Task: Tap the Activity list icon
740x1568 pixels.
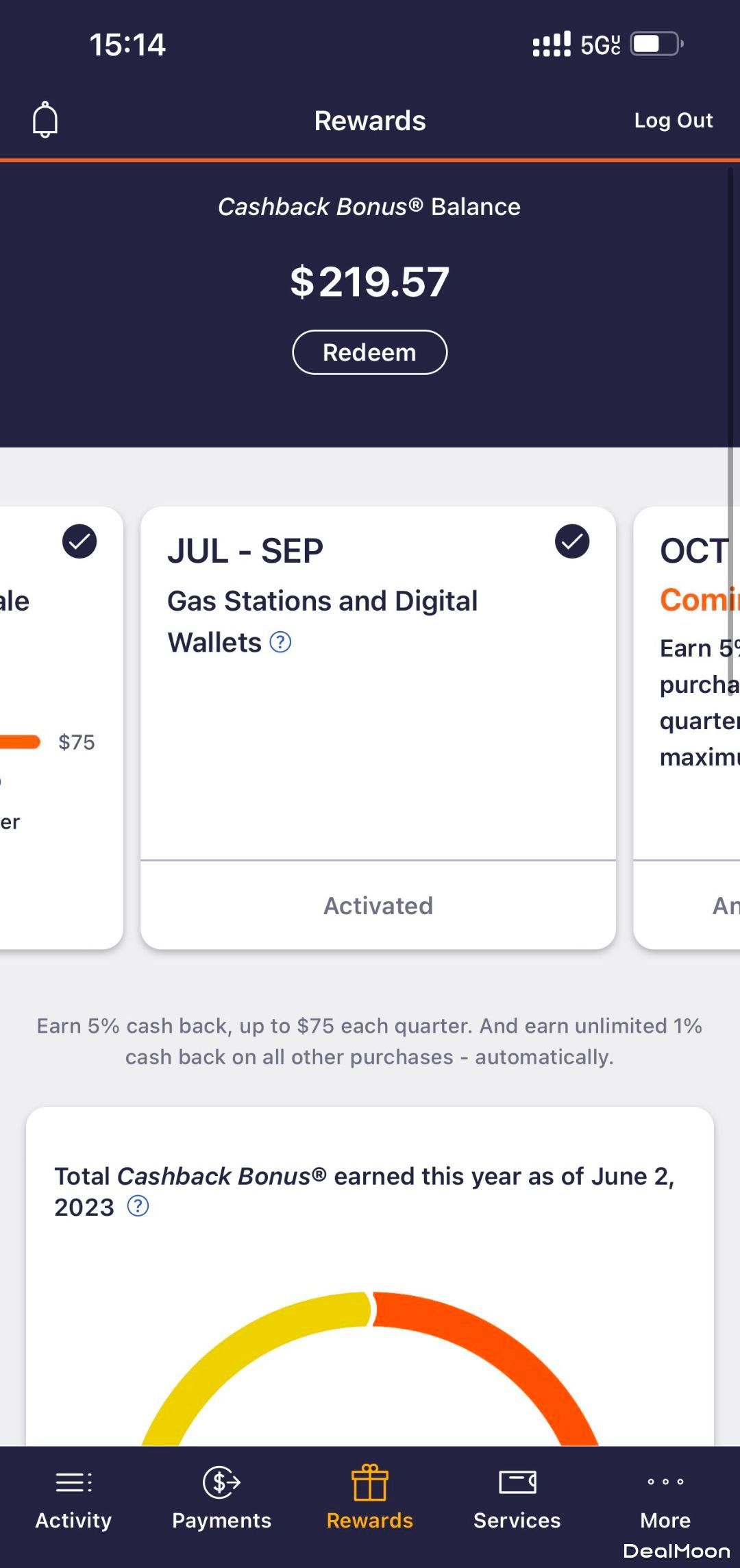Action: tap(73, 1482)
